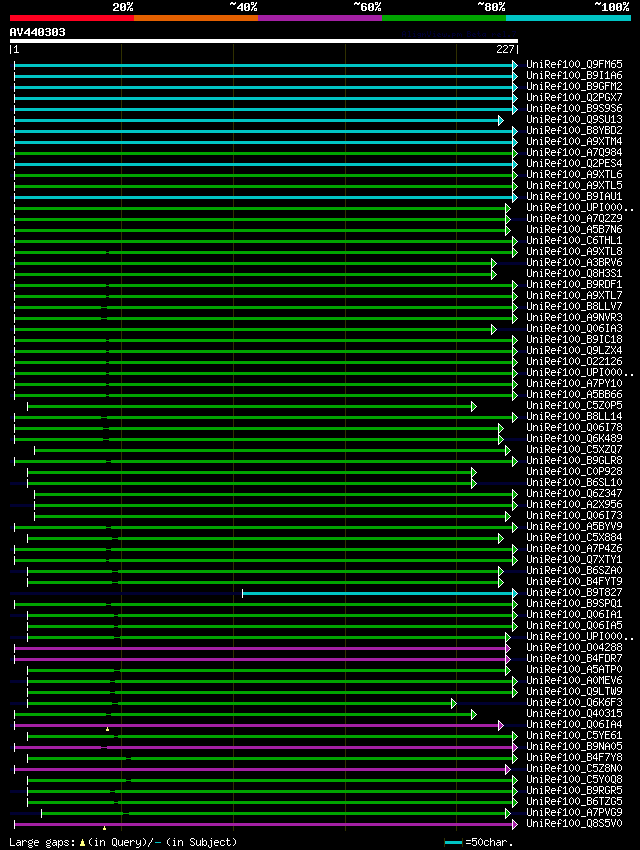Viewport: 640px width, 850px height.
Task: Click the arrowhead of the UniRef100_Q06IA4 alignment
Action: pos(501,725)
